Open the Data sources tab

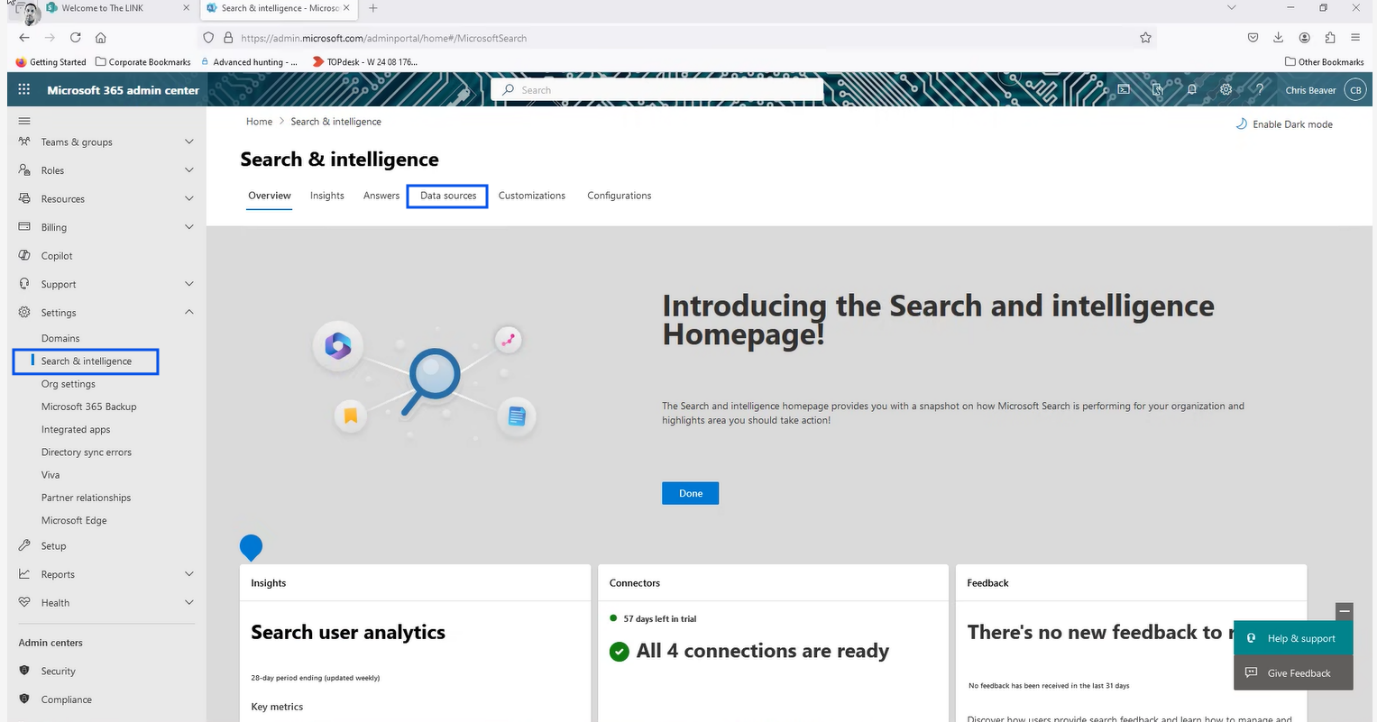point(448,196)
